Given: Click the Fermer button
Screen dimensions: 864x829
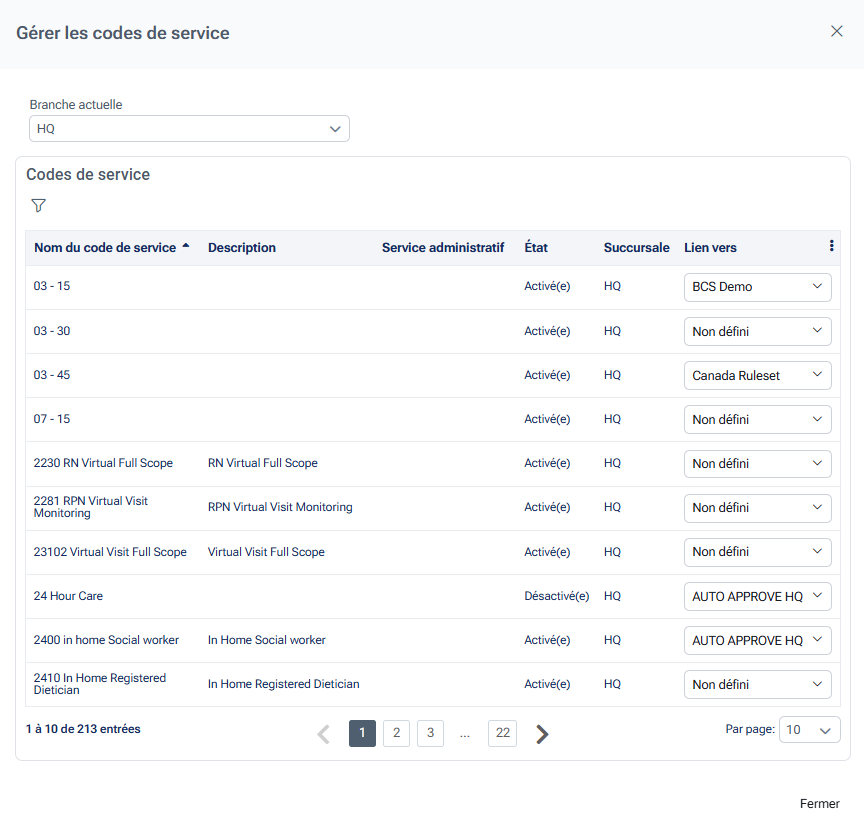Looking at the screenshot, I should pyautogui.click(x=819, y=804).
